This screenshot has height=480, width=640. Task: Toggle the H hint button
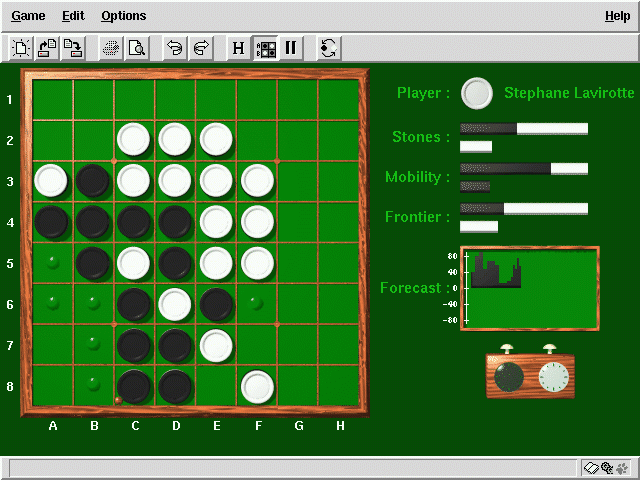click(238, 47)
